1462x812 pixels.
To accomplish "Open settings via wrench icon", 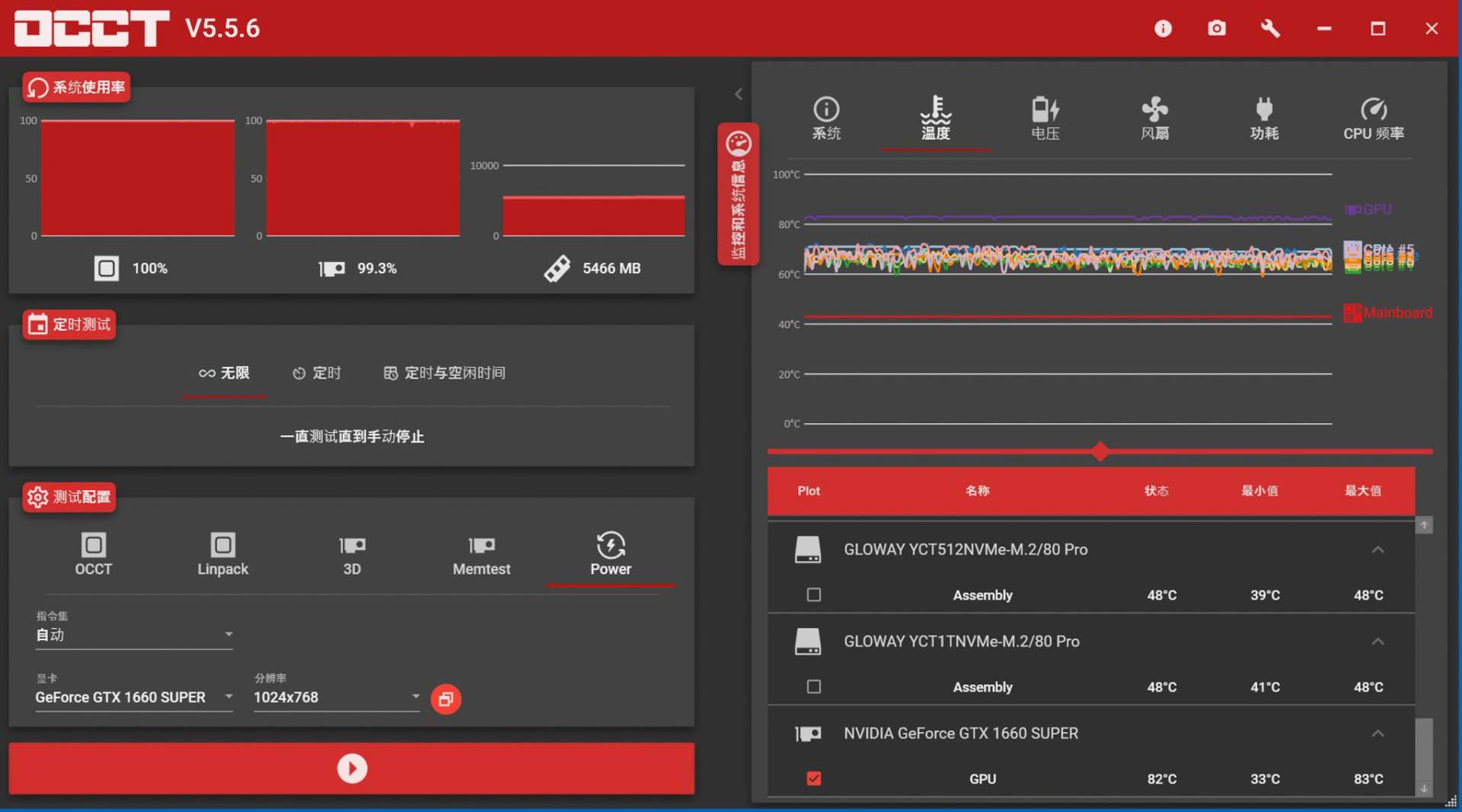I will pos(1270,29).
